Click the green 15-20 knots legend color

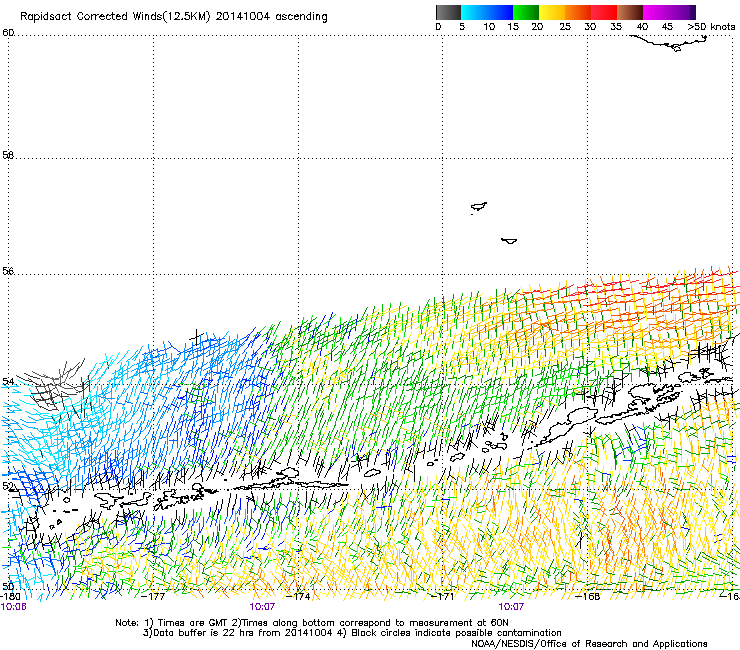[x=526, y=12]
